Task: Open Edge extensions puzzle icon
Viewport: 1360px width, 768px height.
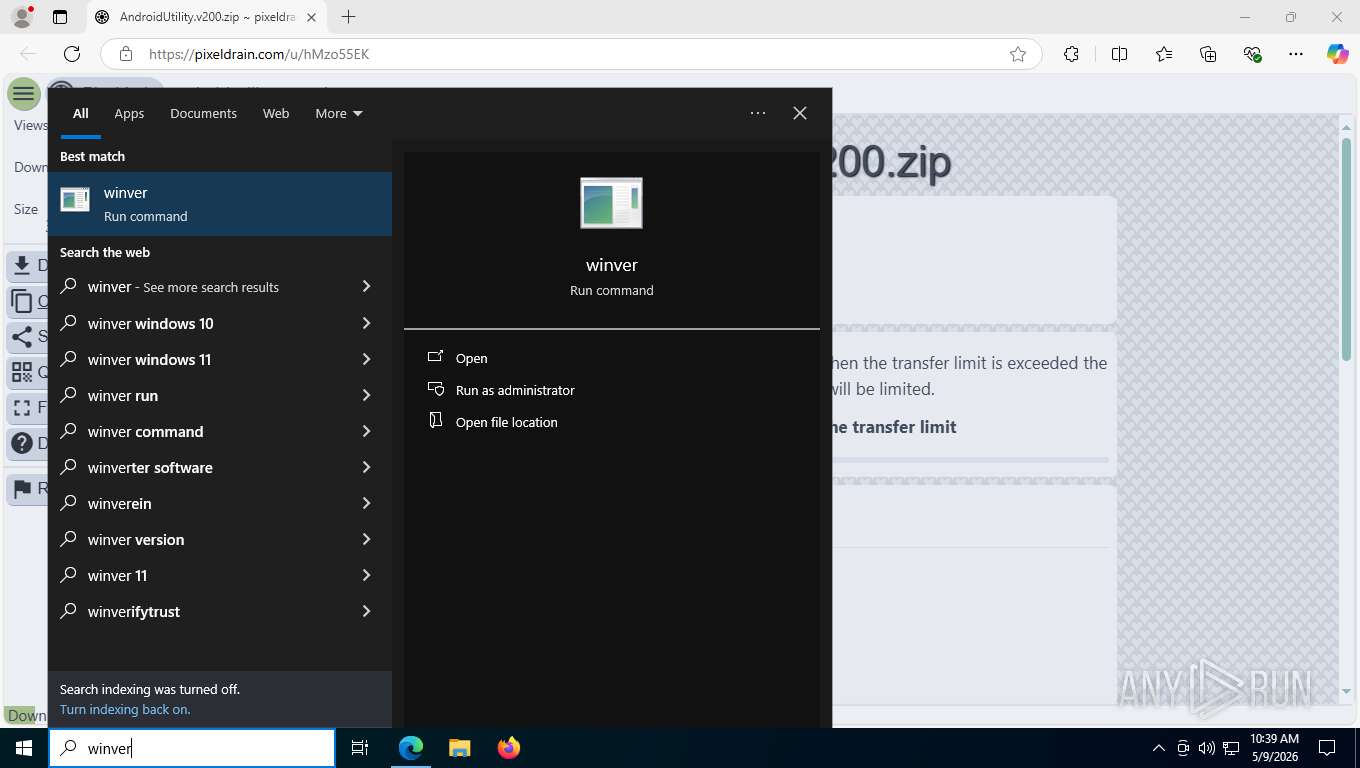Action: click(x=1071, y=54)
